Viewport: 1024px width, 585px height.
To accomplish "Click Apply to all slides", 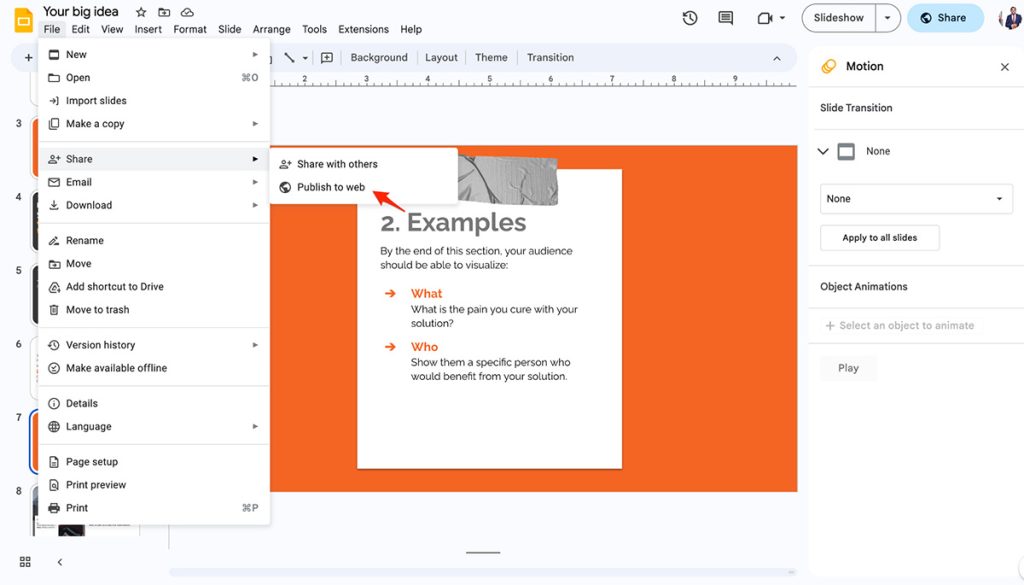I will (879, 237).
